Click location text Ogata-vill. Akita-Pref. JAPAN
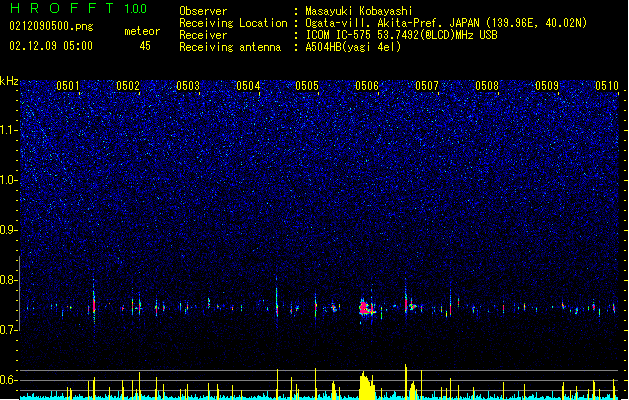This screenshot has width=629, height=400. point(394,23)
